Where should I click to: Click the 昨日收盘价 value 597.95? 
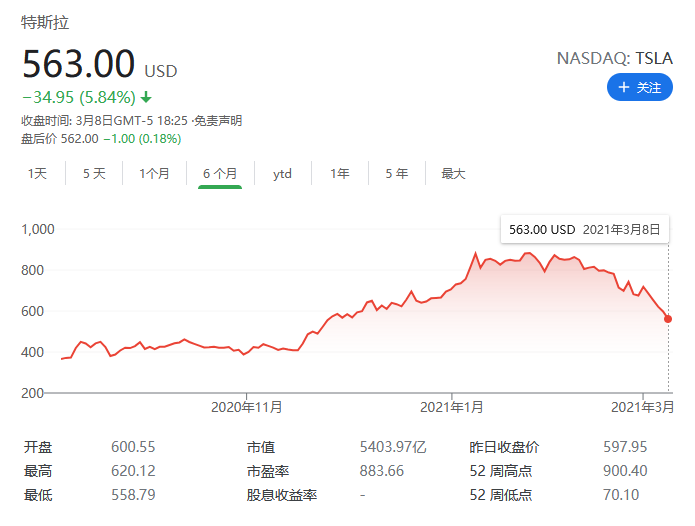[x=625, y=447]
